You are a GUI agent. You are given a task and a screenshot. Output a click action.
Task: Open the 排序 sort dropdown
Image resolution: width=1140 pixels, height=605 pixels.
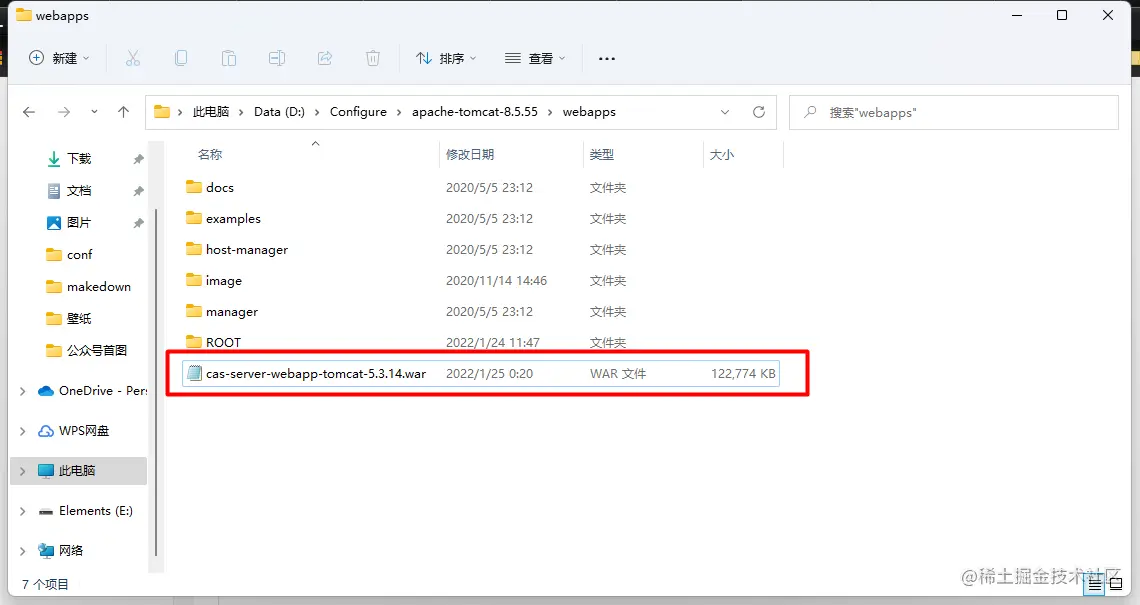[x=446, y=58]
